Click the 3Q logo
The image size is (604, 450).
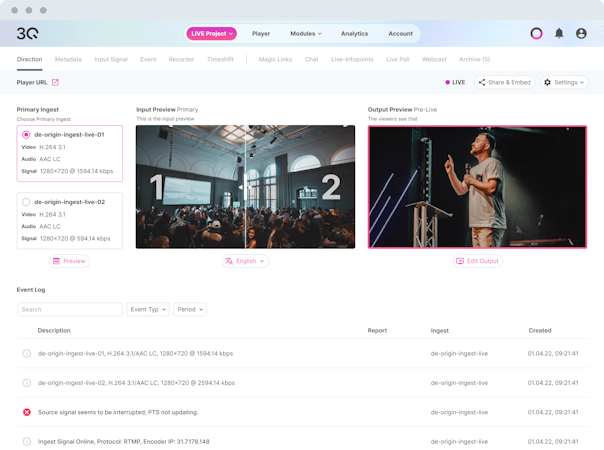click(27, 34)
